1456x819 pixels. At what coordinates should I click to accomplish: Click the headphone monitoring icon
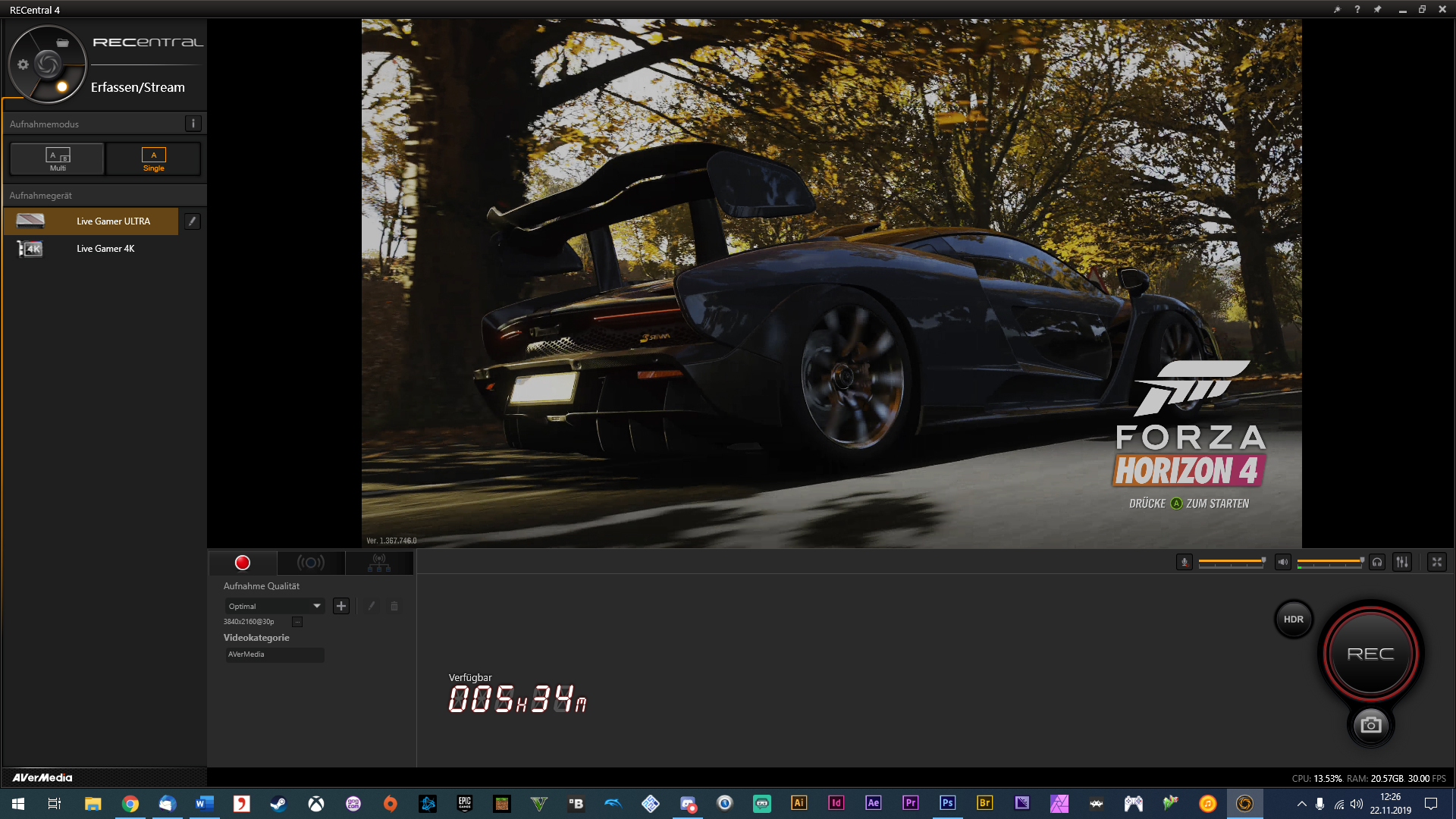coord(1377,562)
